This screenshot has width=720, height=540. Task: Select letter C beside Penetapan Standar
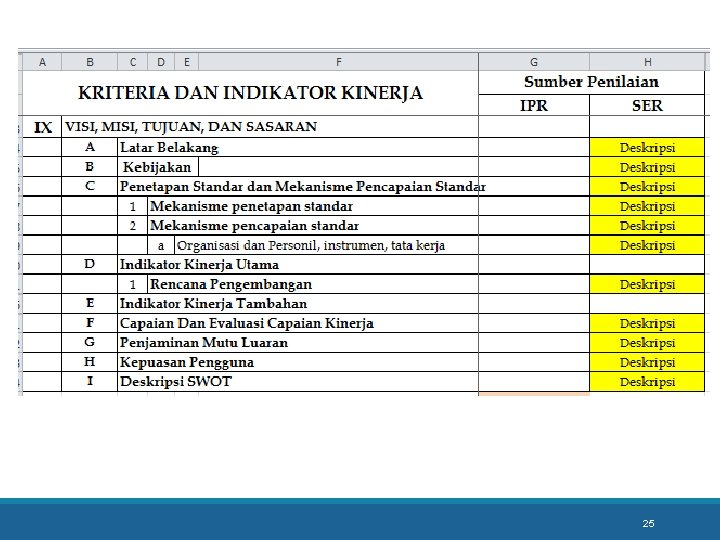click(x=90, y=186)
